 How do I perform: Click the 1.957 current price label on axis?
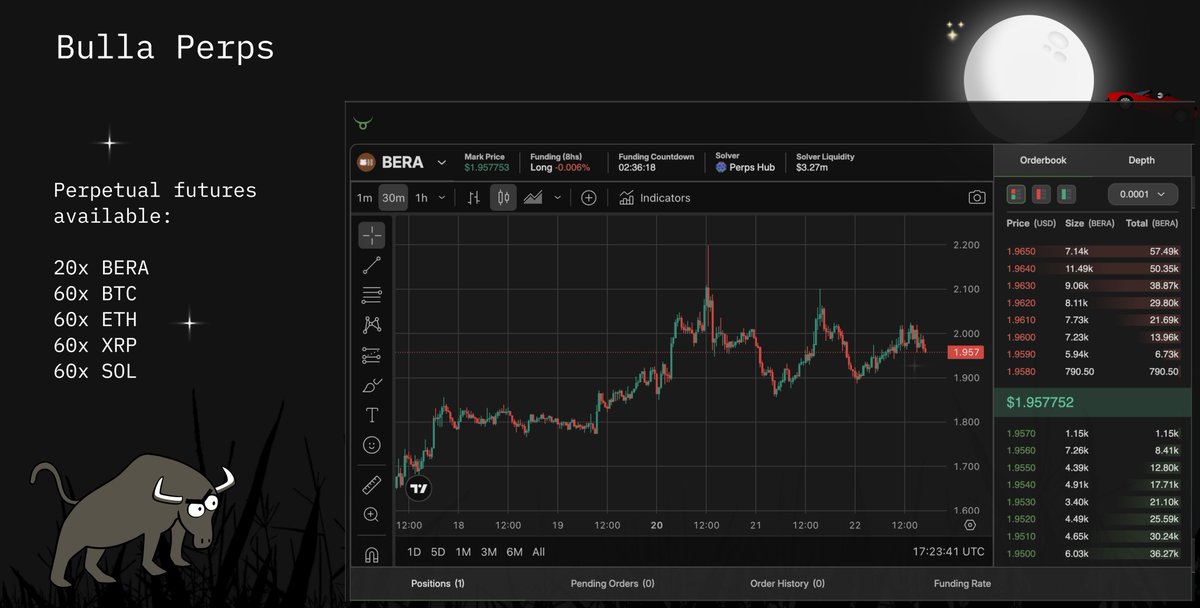966,352
